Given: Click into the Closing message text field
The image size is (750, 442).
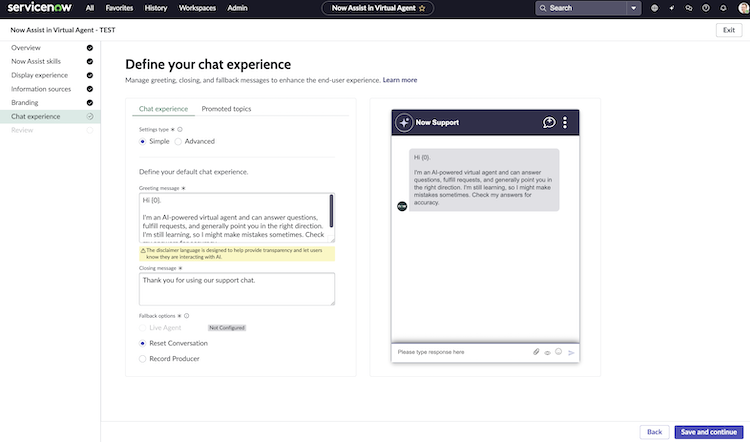Looking at the screenshot, I should 237,289.
